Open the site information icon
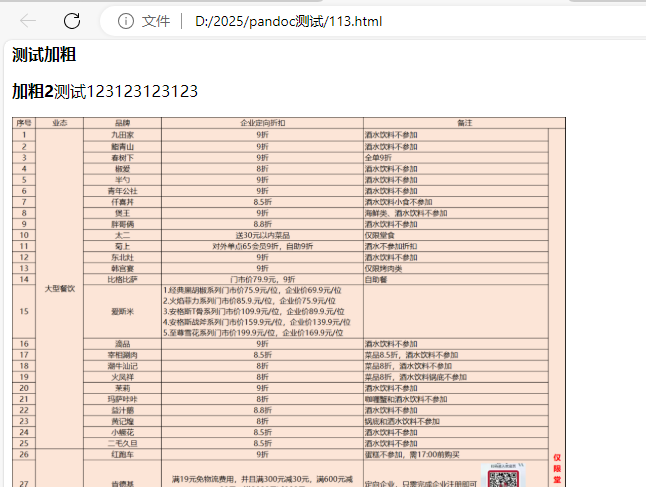Image resolution: width=646 pixels, height=487 pixels. point(126,21)
